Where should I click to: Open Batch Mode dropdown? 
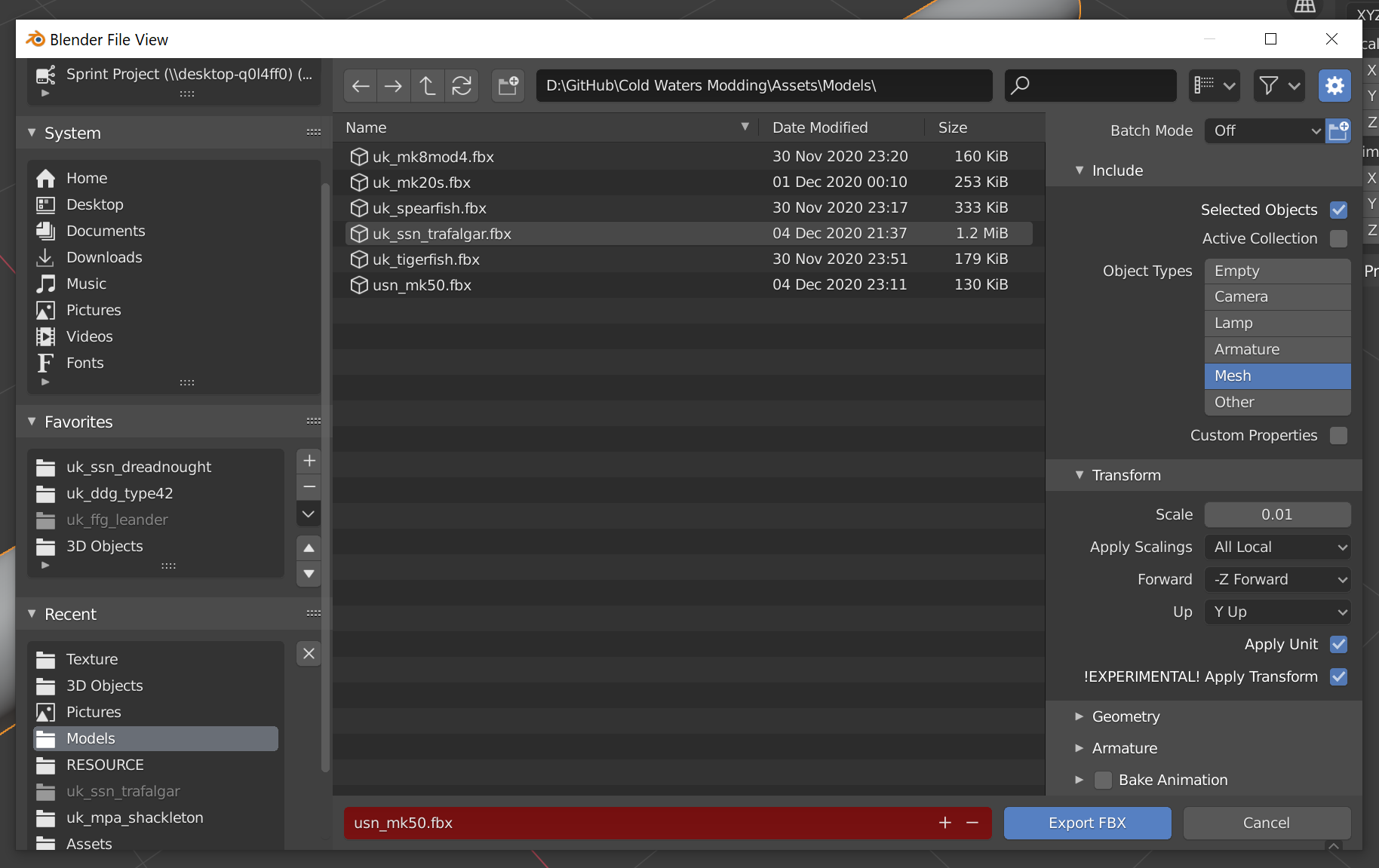click(1265, 130)
